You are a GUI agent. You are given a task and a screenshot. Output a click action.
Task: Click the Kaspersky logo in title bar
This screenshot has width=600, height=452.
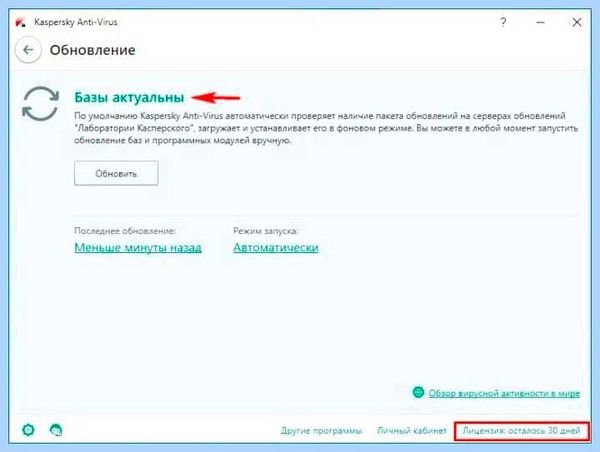click(21, 23)
